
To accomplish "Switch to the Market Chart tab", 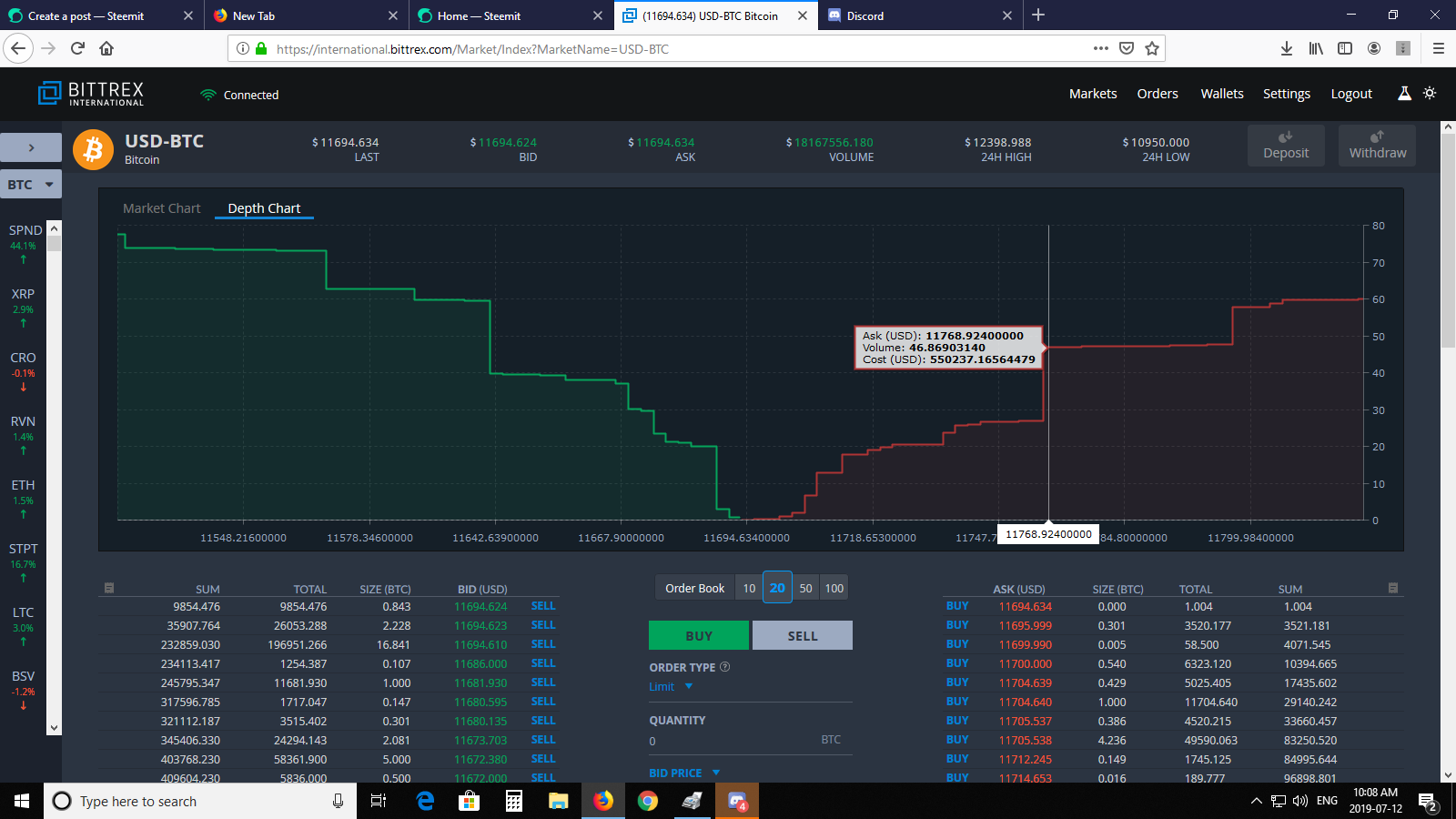I will [x=162, y=208].
